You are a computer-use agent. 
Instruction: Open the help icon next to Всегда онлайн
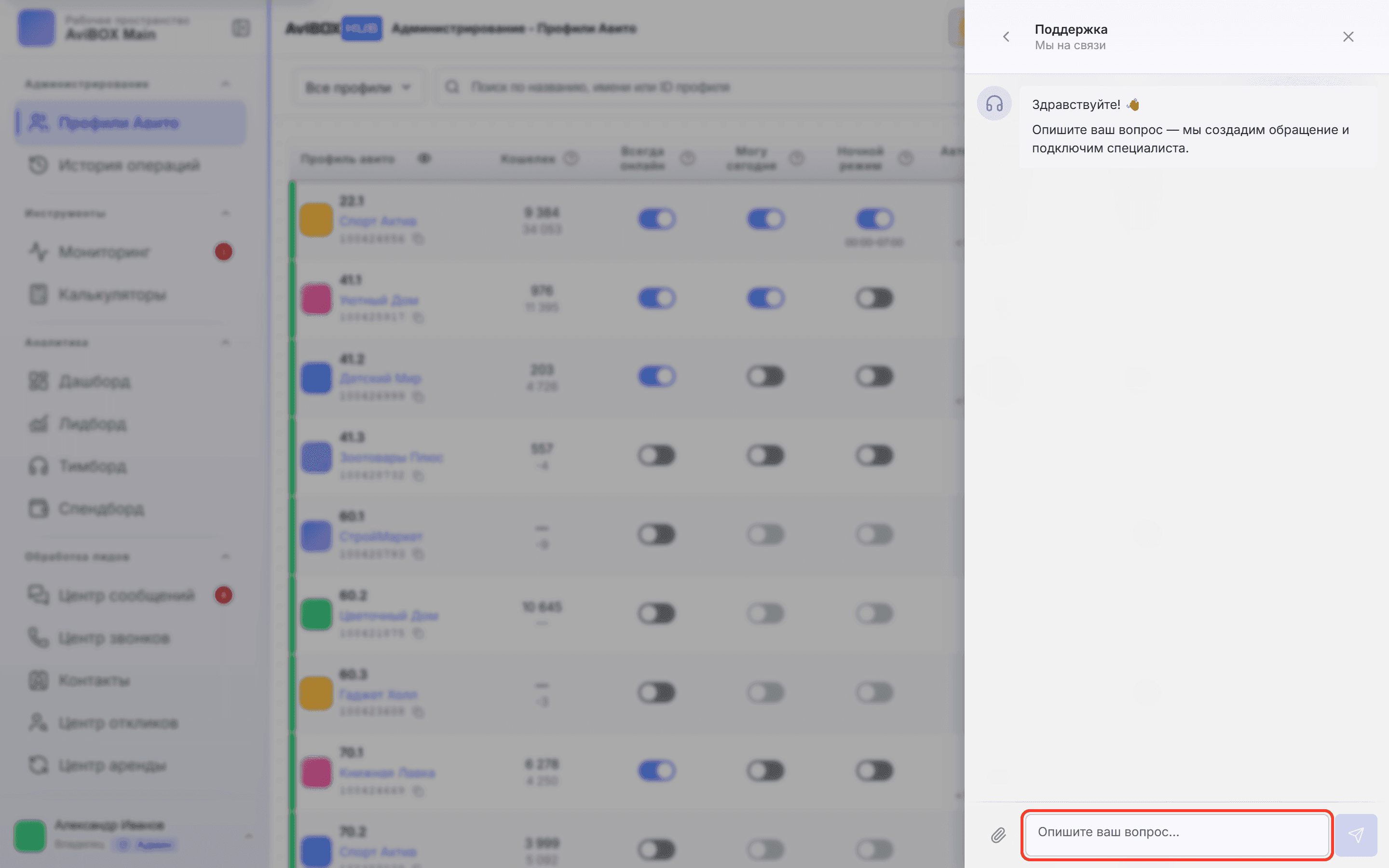tap(688, 159)
